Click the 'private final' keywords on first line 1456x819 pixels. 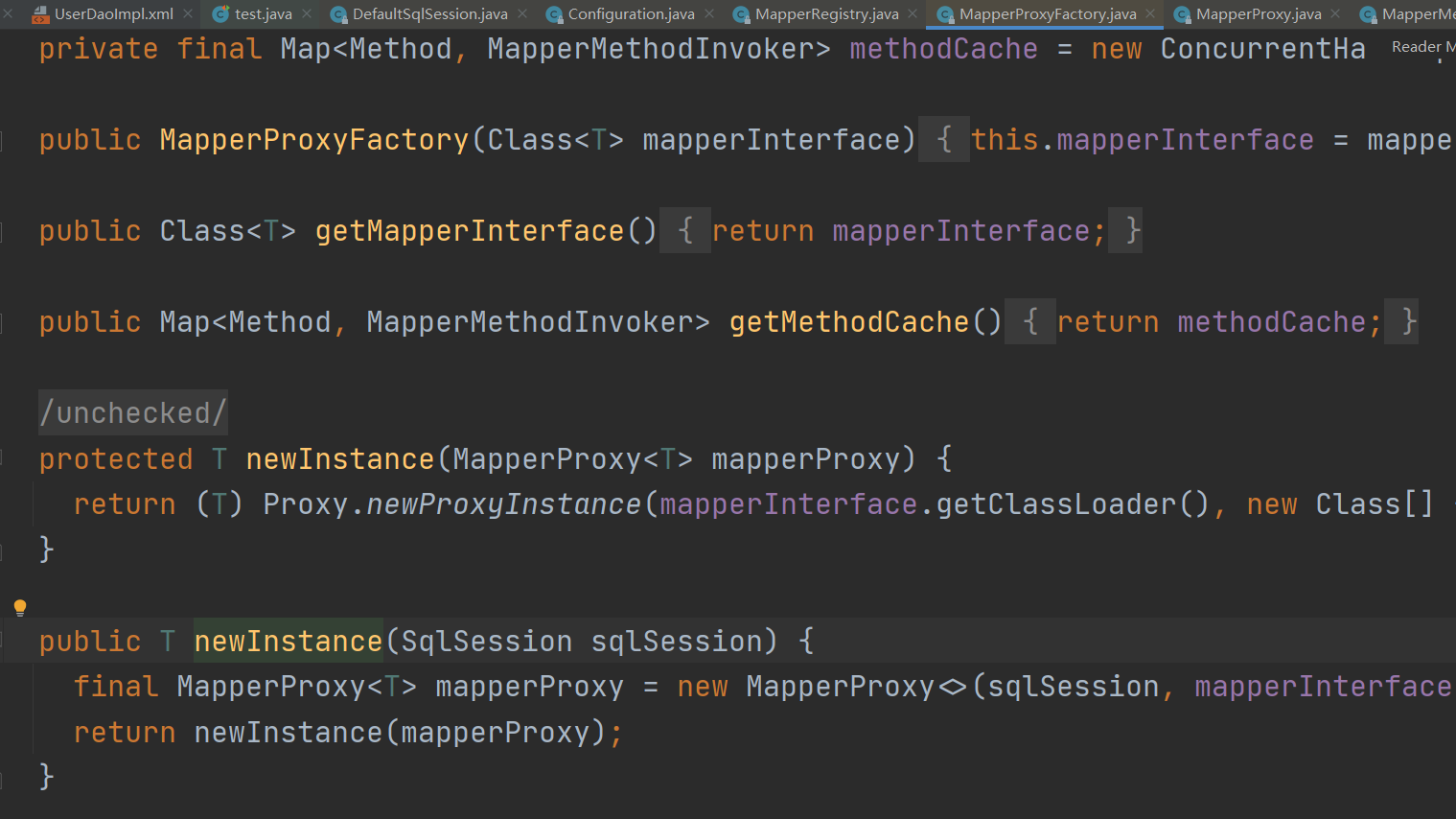pos(150,49)
